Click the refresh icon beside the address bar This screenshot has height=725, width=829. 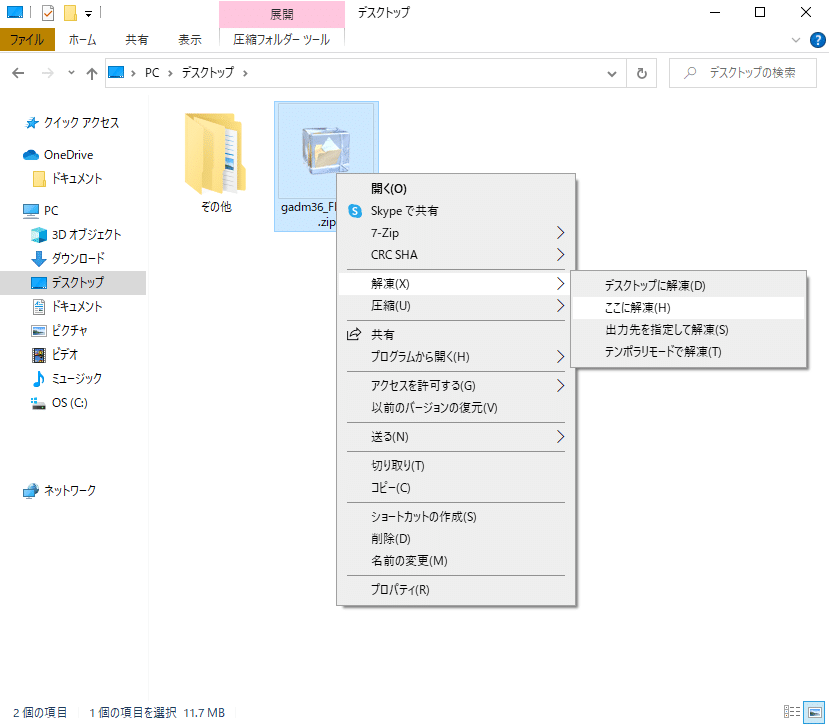(x=641, y=72)
